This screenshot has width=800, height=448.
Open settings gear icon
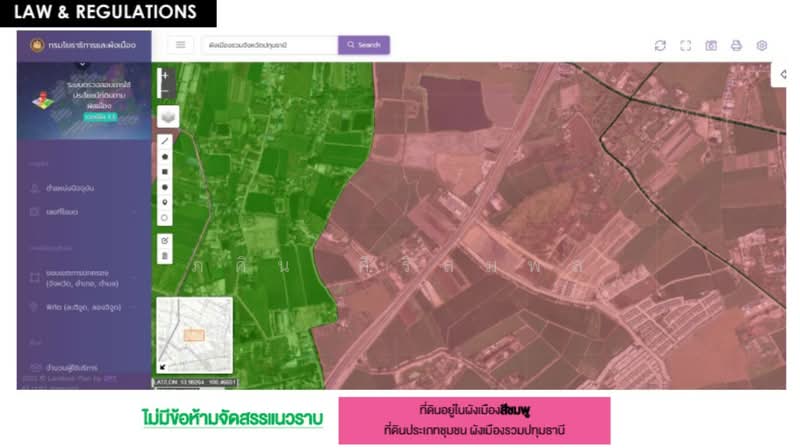762,45
